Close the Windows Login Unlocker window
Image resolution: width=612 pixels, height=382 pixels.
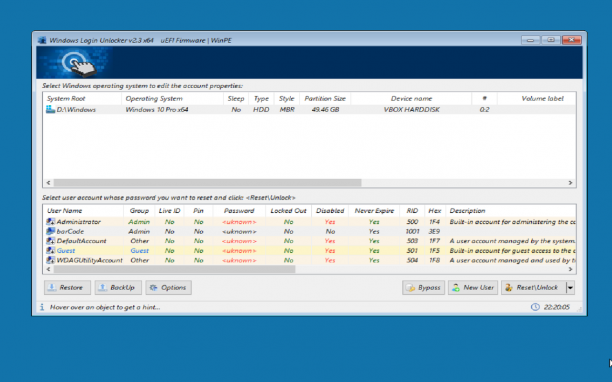coord(571,40)
